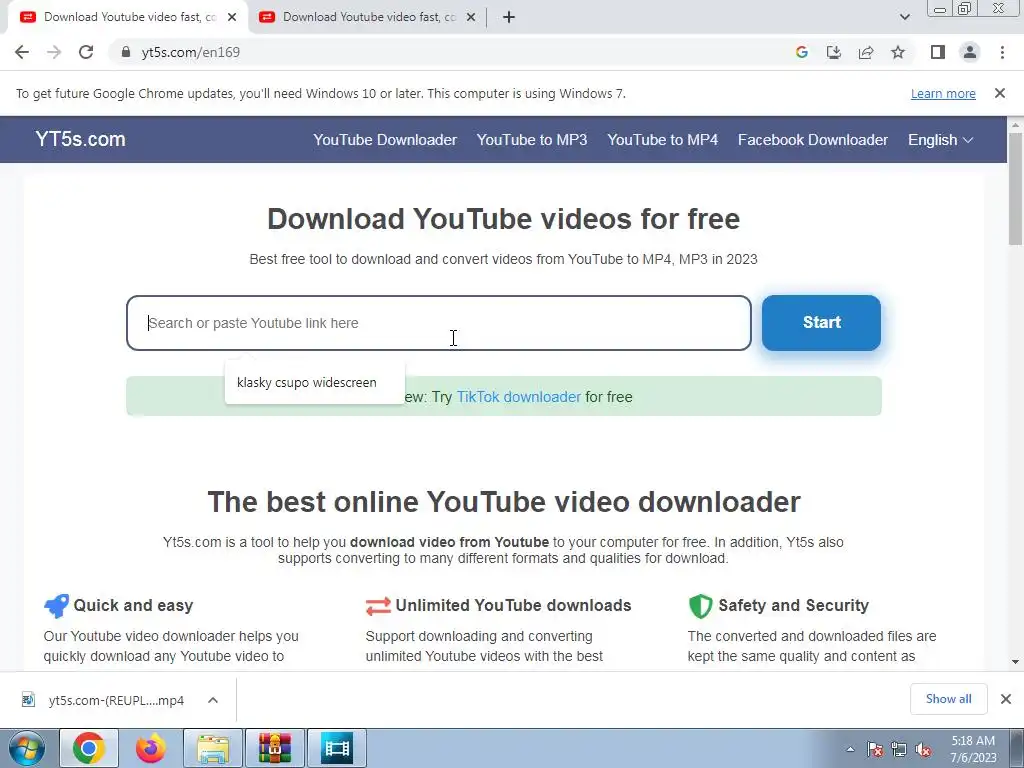This screenshot has width=1024, height=768.
Task: Click the Quick and easy heading text
Action: coord(133,605)
